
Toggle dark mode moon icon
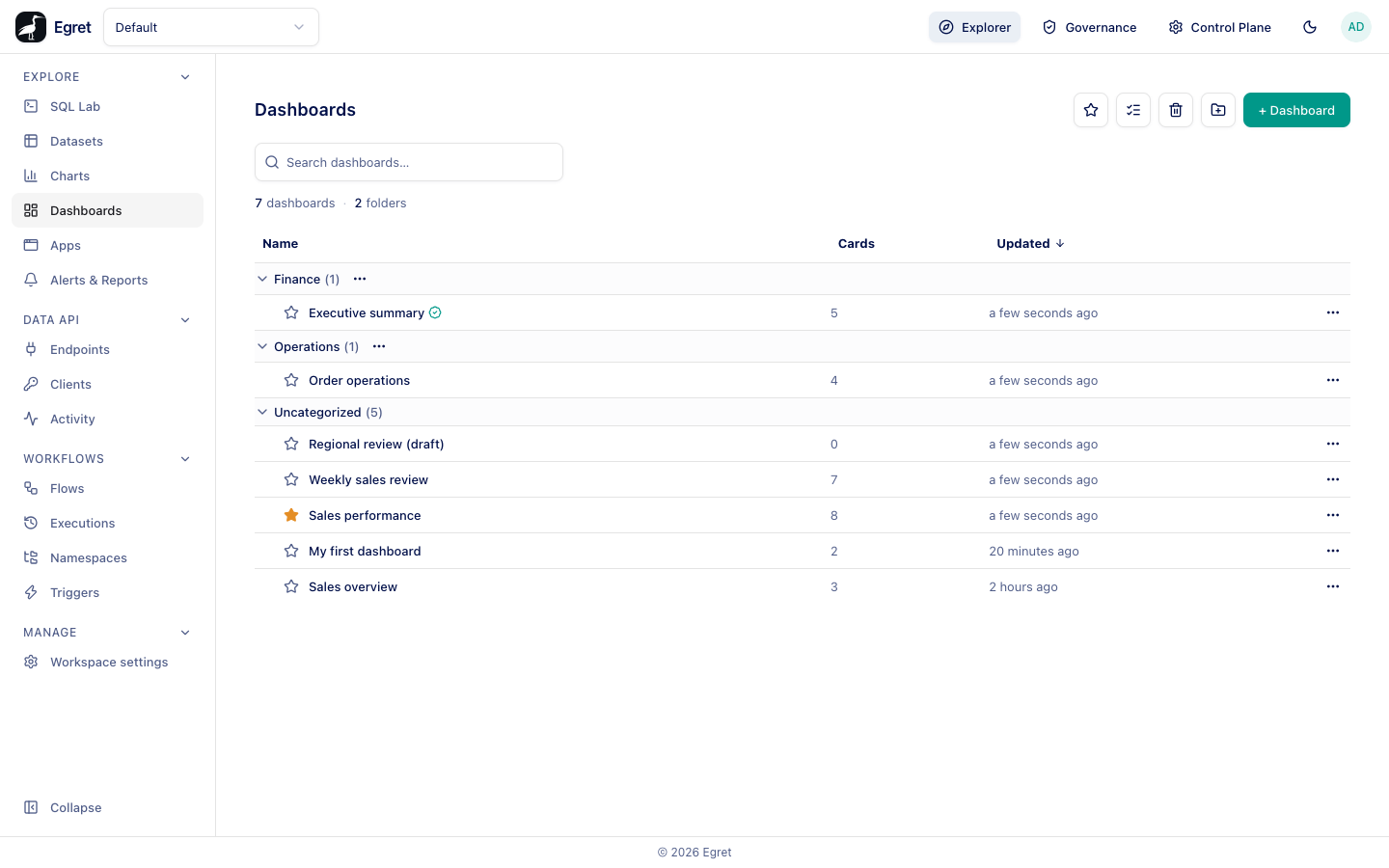pyautogui.click(x=1310, y=27)
